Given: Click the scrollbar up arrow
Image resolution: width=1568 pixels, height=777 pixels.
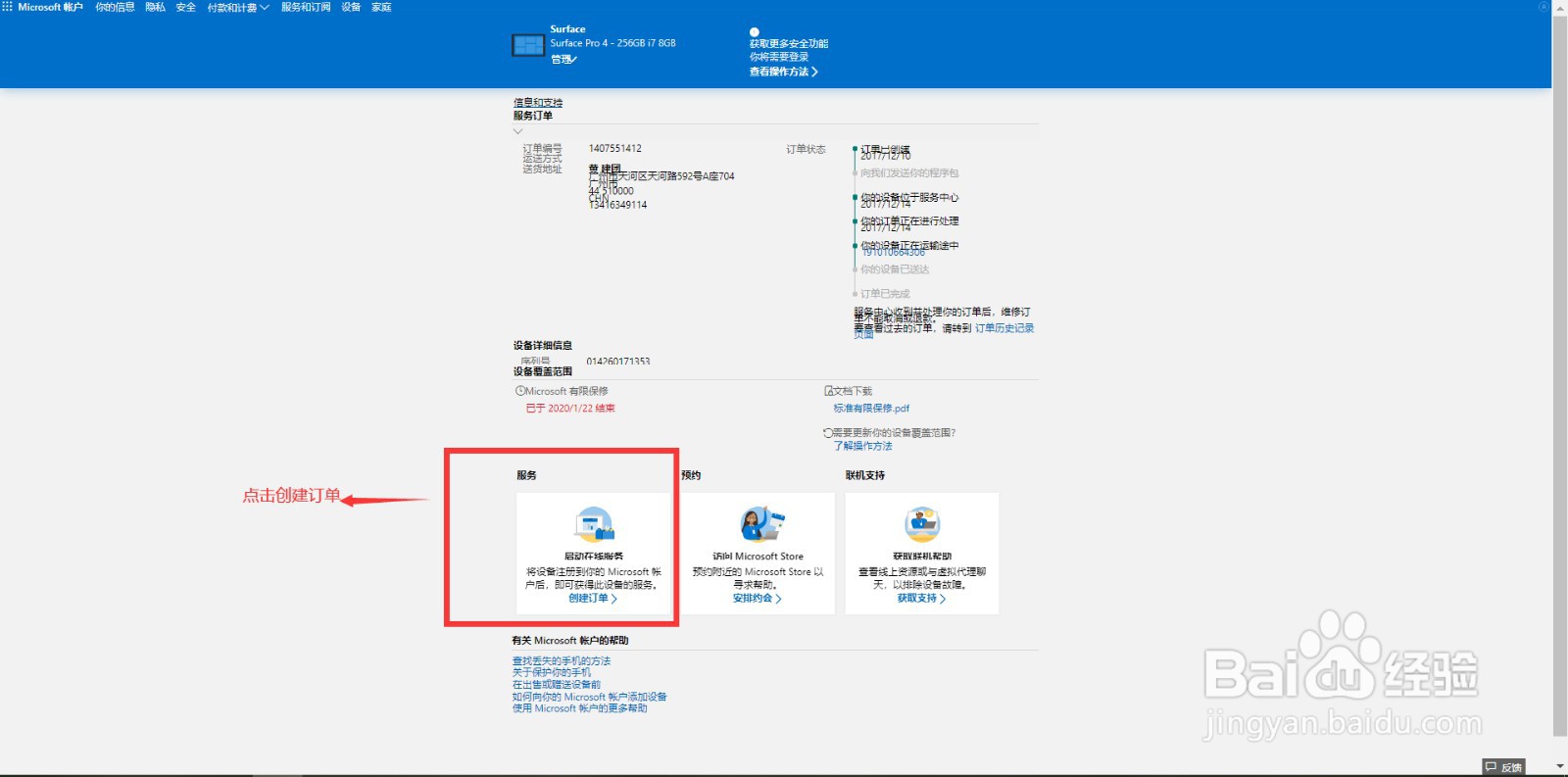Looking at the screenshot, I should pyautogui.click(x=1560, y=7).
